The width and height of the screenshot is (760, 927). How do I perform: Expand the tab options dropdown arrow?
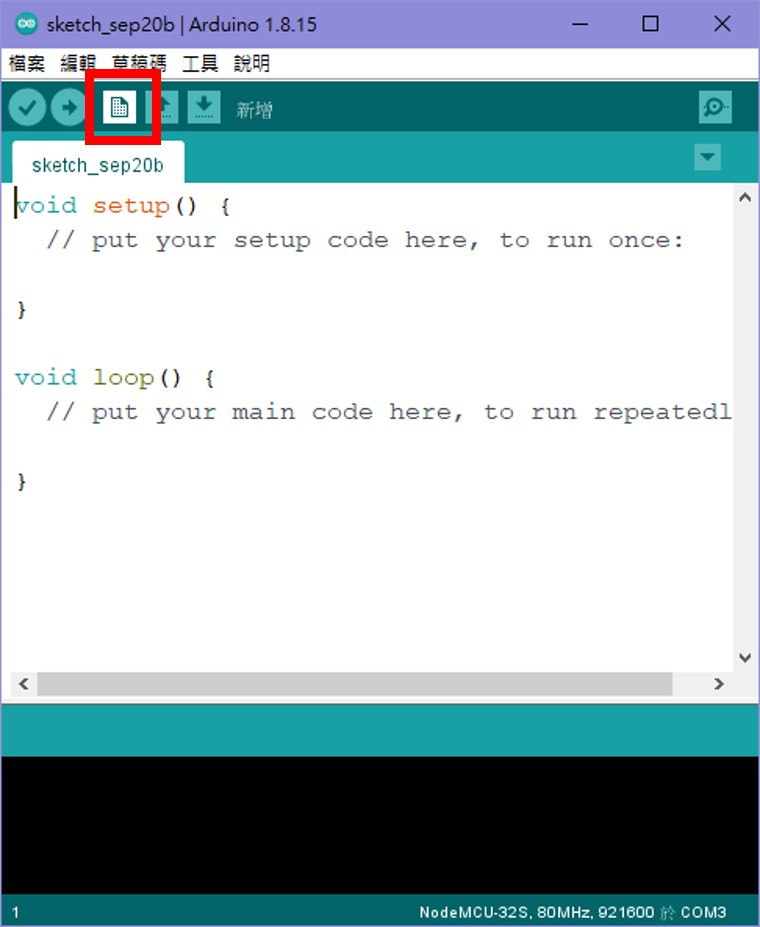pyautogui.click(x=707, y=157)
